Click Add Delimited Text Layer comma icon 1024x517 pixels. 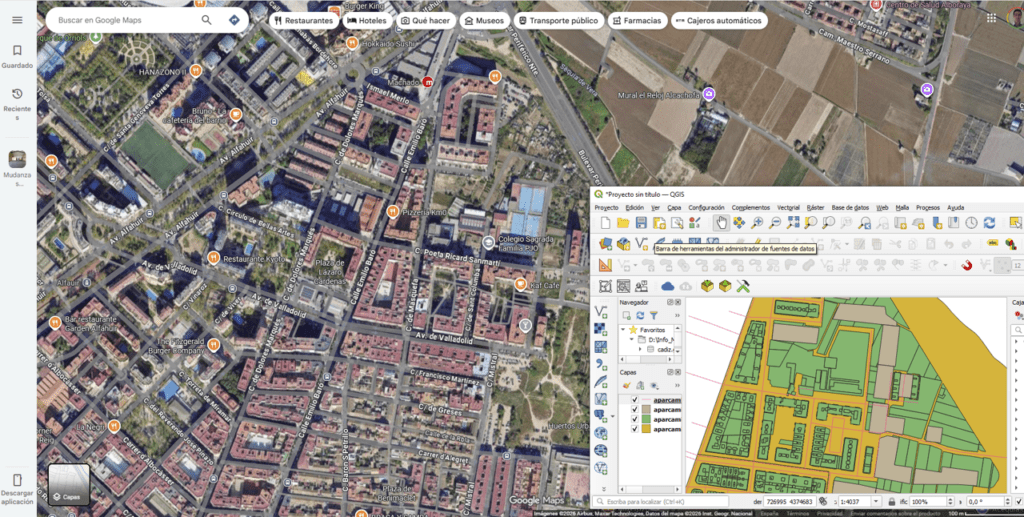[601, 364]
